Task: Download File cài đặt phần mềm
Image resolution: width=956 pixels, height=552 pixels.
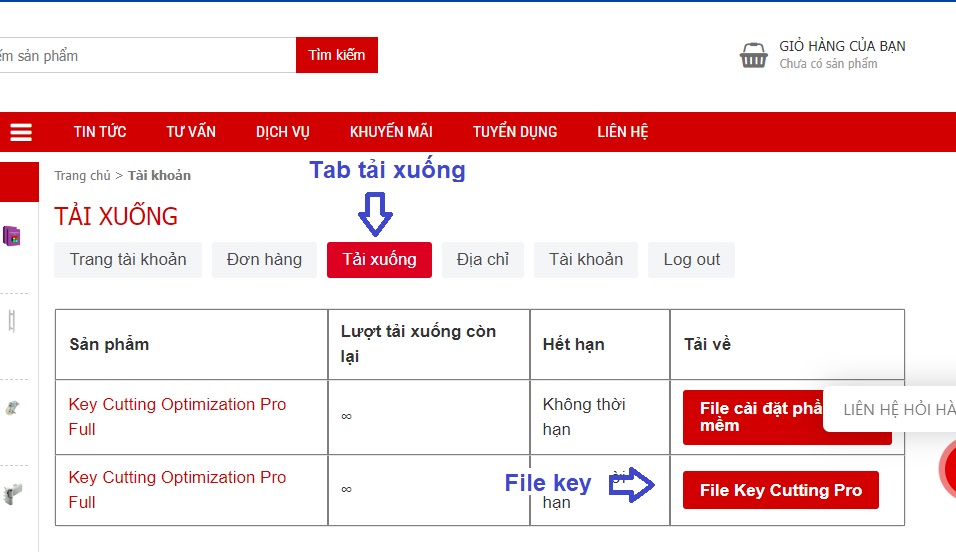Action: click(x=753, y=417)
